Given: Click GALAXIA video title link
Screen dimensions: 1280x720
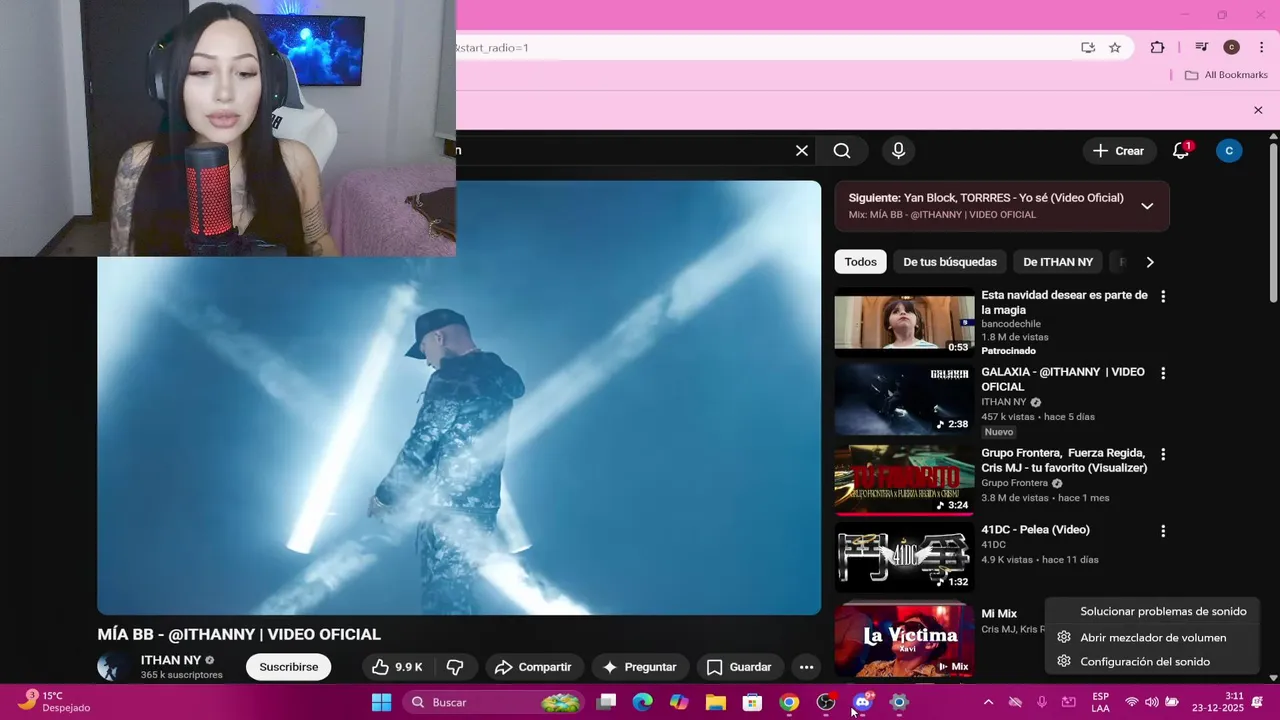Looking at the screenshot, I should 1063,379.
